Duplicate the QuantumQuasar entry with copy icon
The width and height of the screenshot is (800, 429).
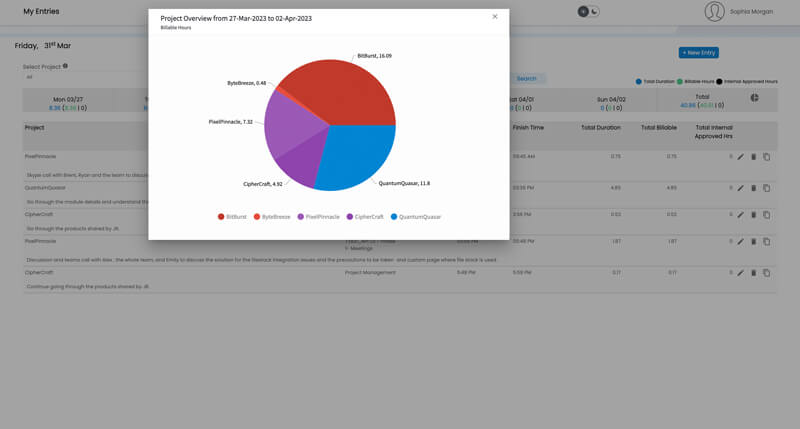coord(766,187)
